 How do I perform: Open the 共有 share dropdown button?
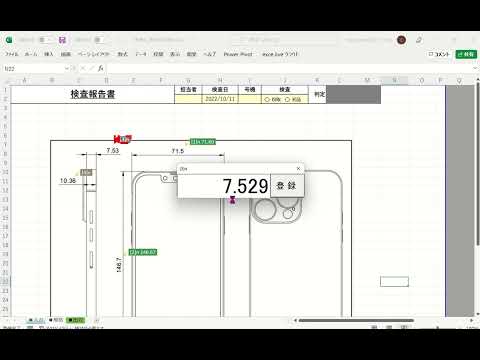(x=466, y=54)
